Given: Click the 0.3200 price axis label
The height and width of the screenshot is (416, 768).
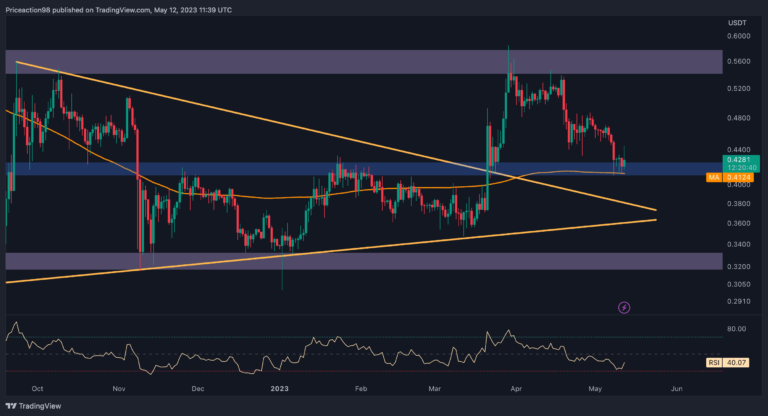Looking at the screenshot, I should click(x=739, y=267).
